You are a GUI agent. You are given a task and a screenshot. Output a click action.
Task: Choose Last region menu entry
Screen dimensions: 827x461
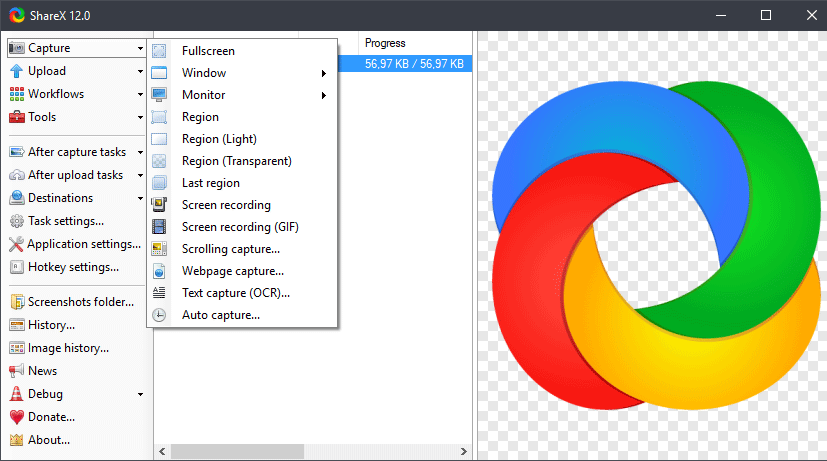click(243, 183)
